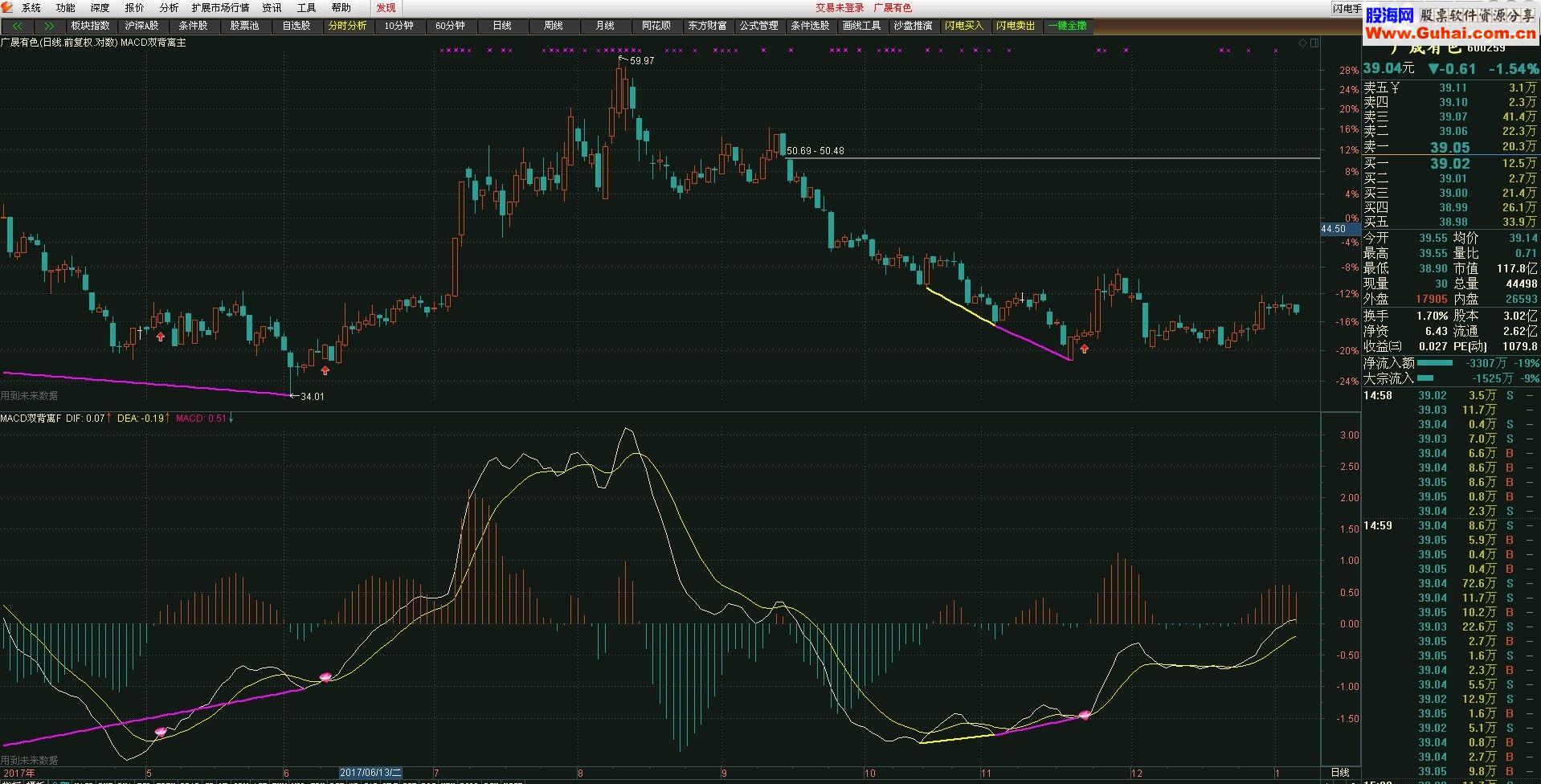Open the 资讯 menu

(x=272, y=8)
